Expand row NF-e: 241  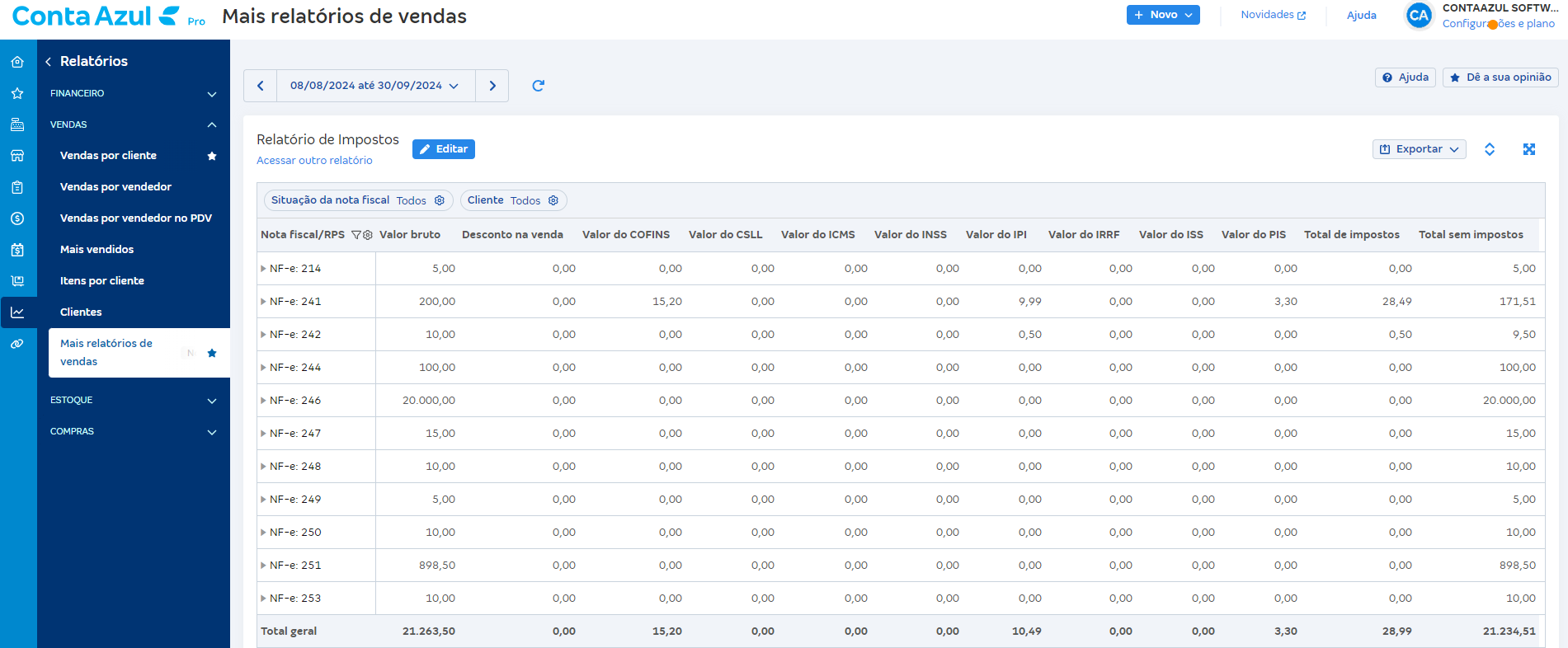pyautogui.click(x=263, y=302)
